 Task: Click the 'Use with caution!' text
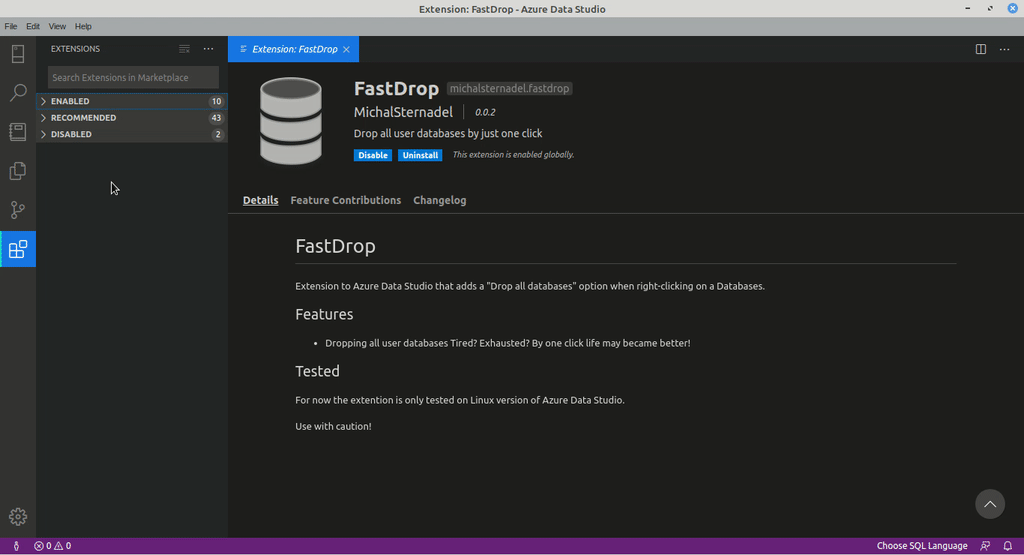point(333,426)
